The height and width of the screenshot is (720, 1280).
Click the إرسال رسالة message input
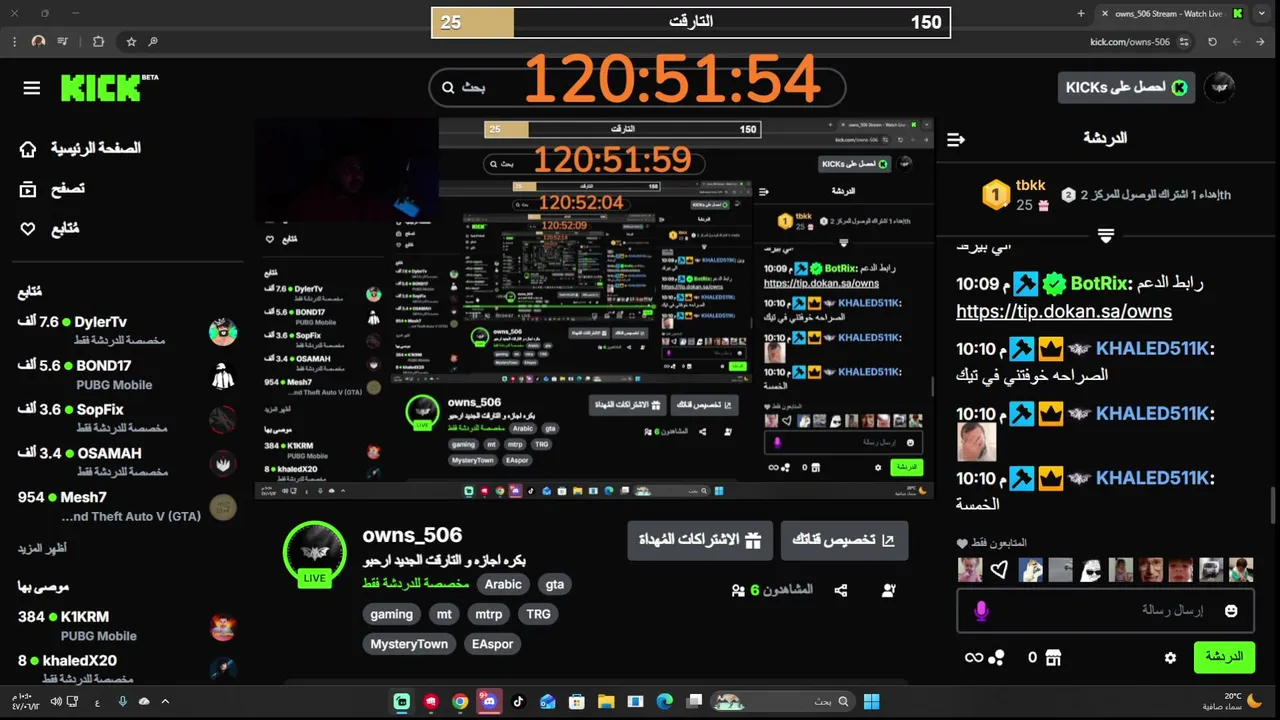click(x=1105, y=610)
